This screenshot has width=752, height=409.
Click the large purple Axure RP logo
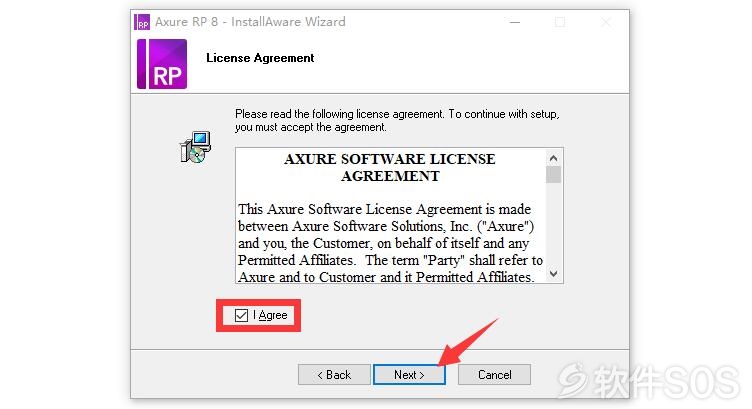tap(162, 64)
